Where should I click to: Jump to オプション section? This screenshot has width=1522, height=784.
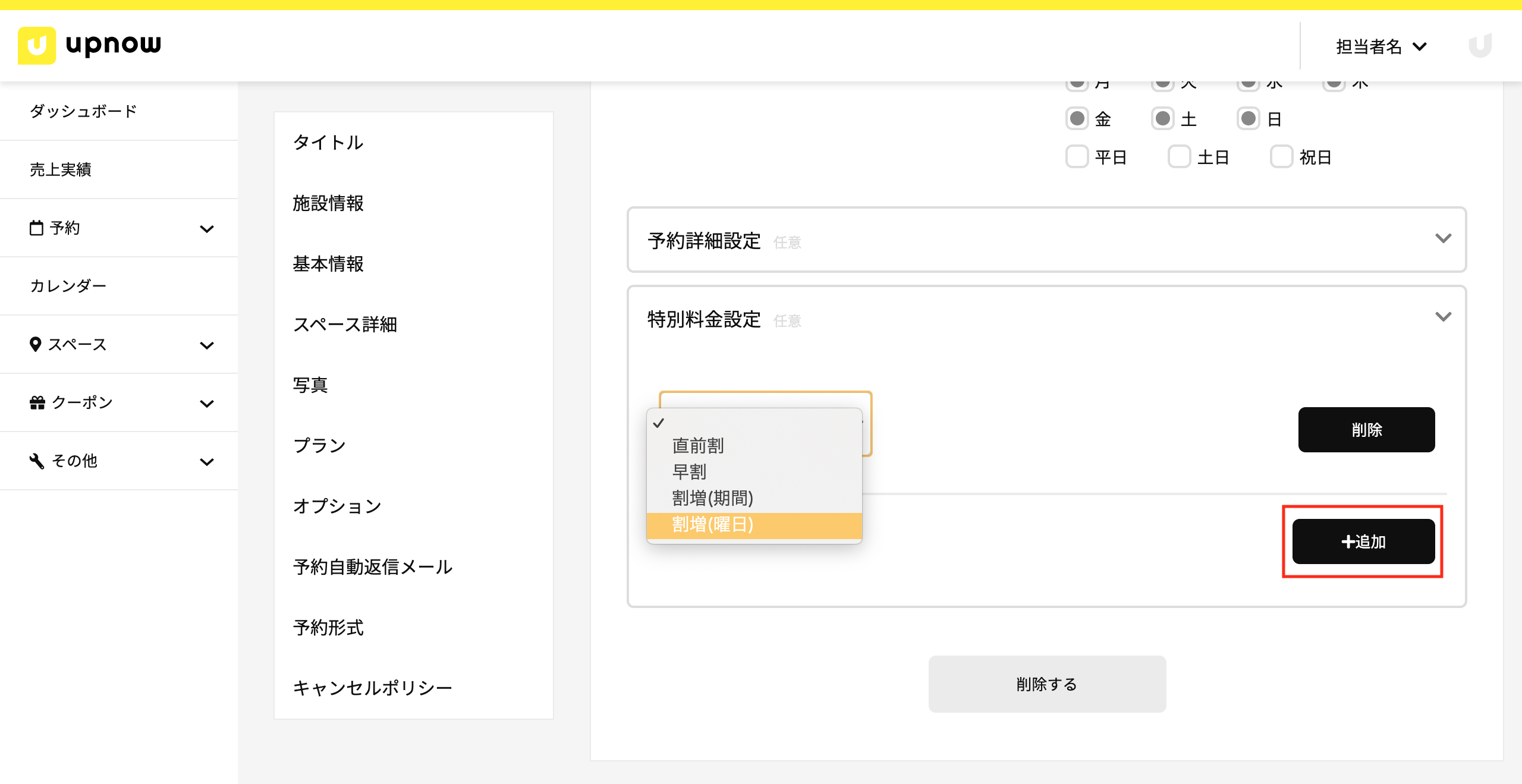coord(337,506)
